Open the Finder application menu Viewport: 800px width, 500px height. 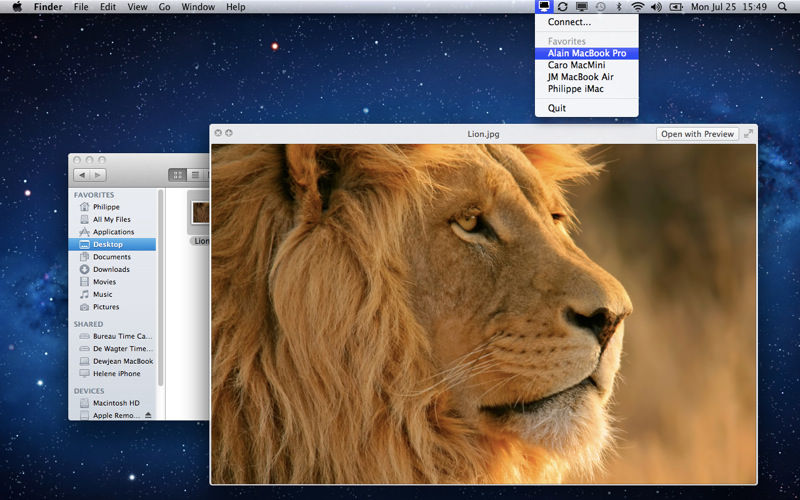[x=48, y=7]
